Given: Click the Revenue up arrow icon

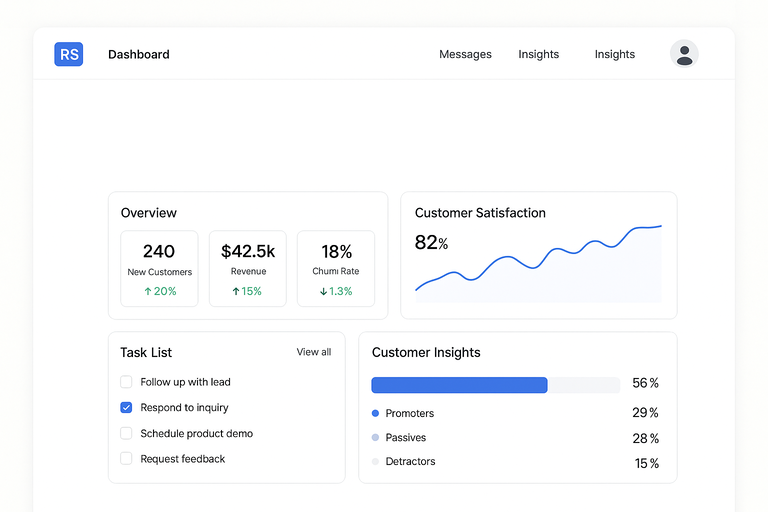Looking at the screenshot, I should coord(236,292).
